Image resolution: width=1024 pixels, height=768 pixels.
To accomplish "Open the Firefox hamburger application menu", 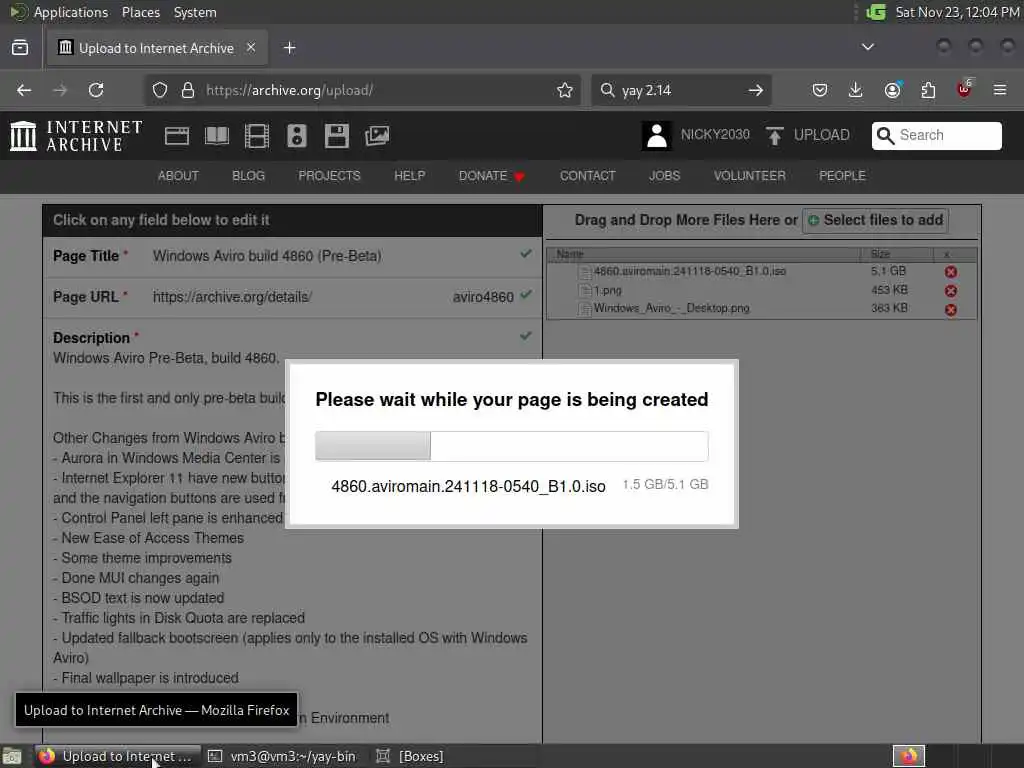I will tap(1000, 90).
